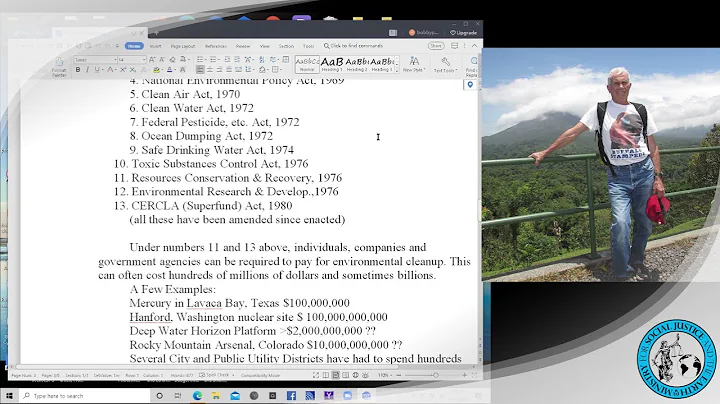Screen dimensions: 720x404
Task: Toggle italic formatting
Action: pyautogui.click(x=87, y=70)
